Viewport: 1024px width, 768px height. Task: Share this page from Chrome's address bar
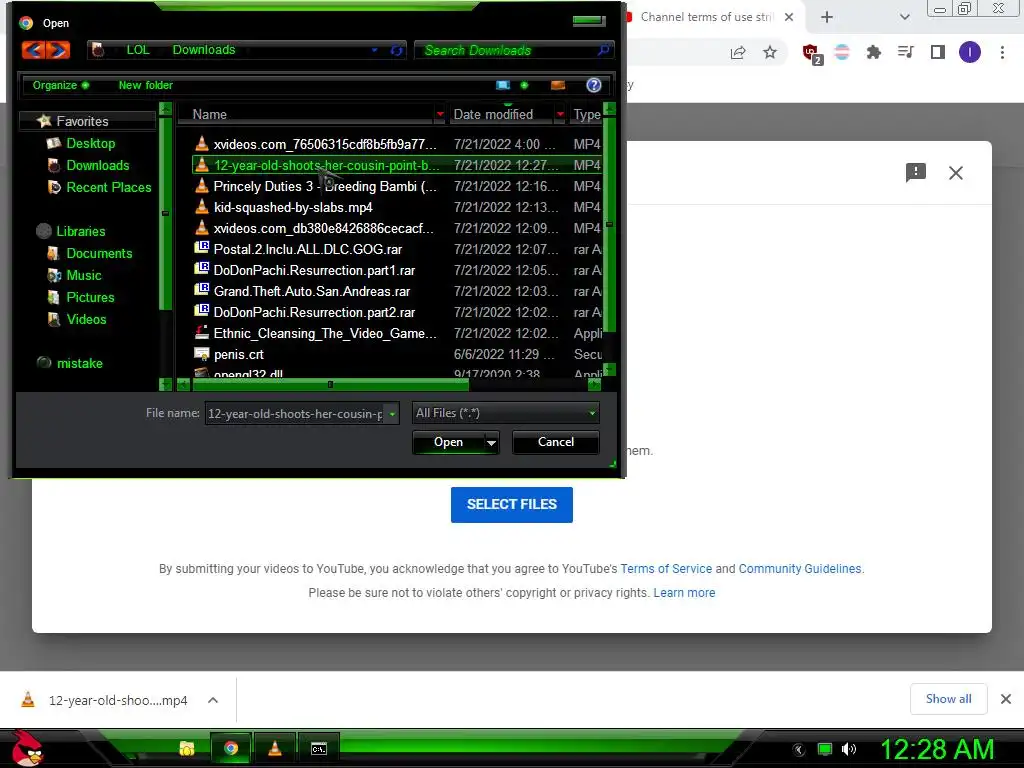[x=738, y=52]
